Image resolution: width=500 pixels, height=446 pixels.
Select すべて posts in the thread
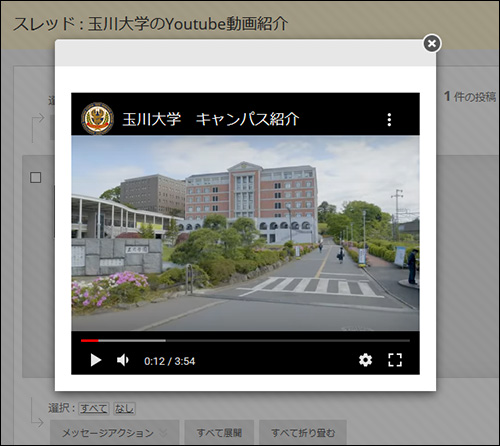tap(94, 408)
